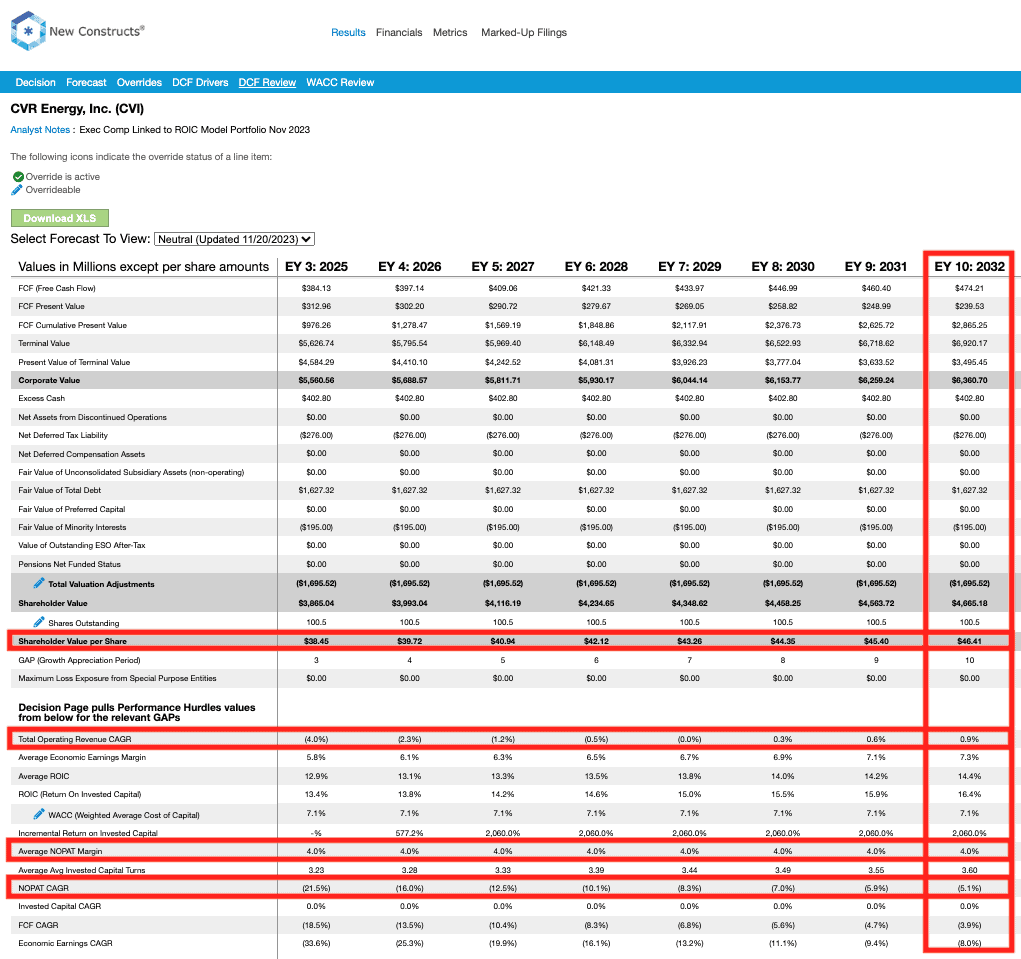The image size is (1021, 959).
Task: Click pencil icon beside Total Valuation Adjustments
Action: 39,583
